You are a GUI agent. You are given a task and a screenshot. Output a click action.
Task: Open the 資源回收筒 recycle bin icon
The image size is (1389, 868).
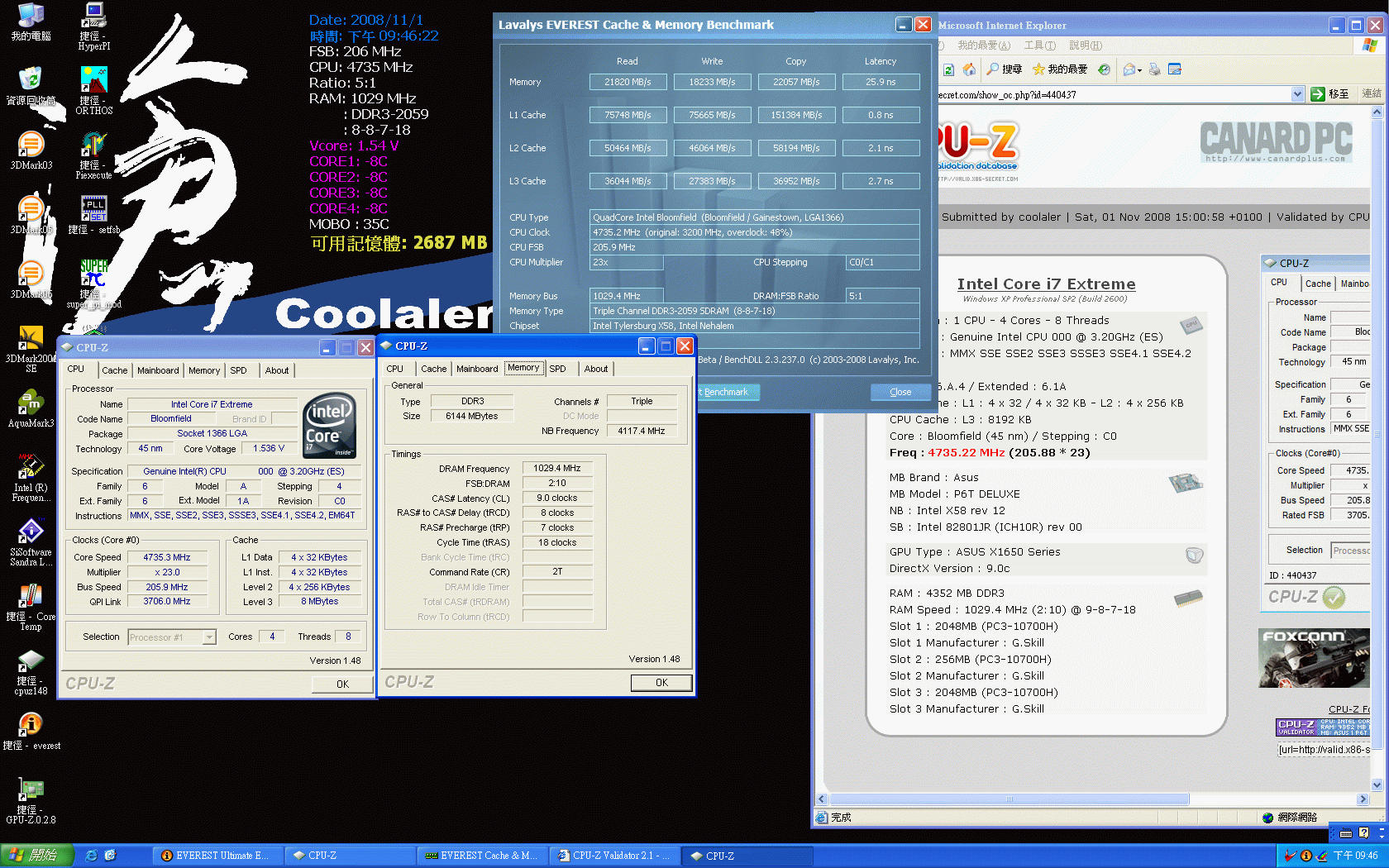coord(31,85)
